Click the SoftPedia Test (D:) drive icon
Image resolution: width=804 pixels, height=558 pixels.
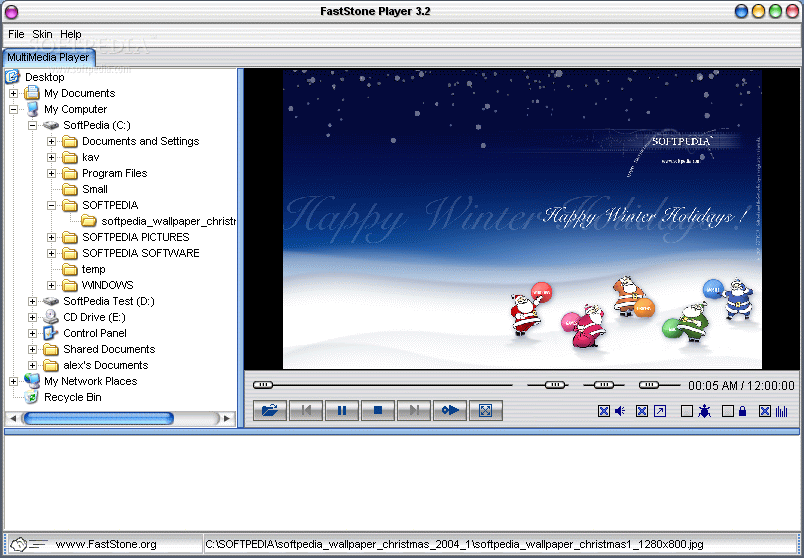(x=51, y=301)
